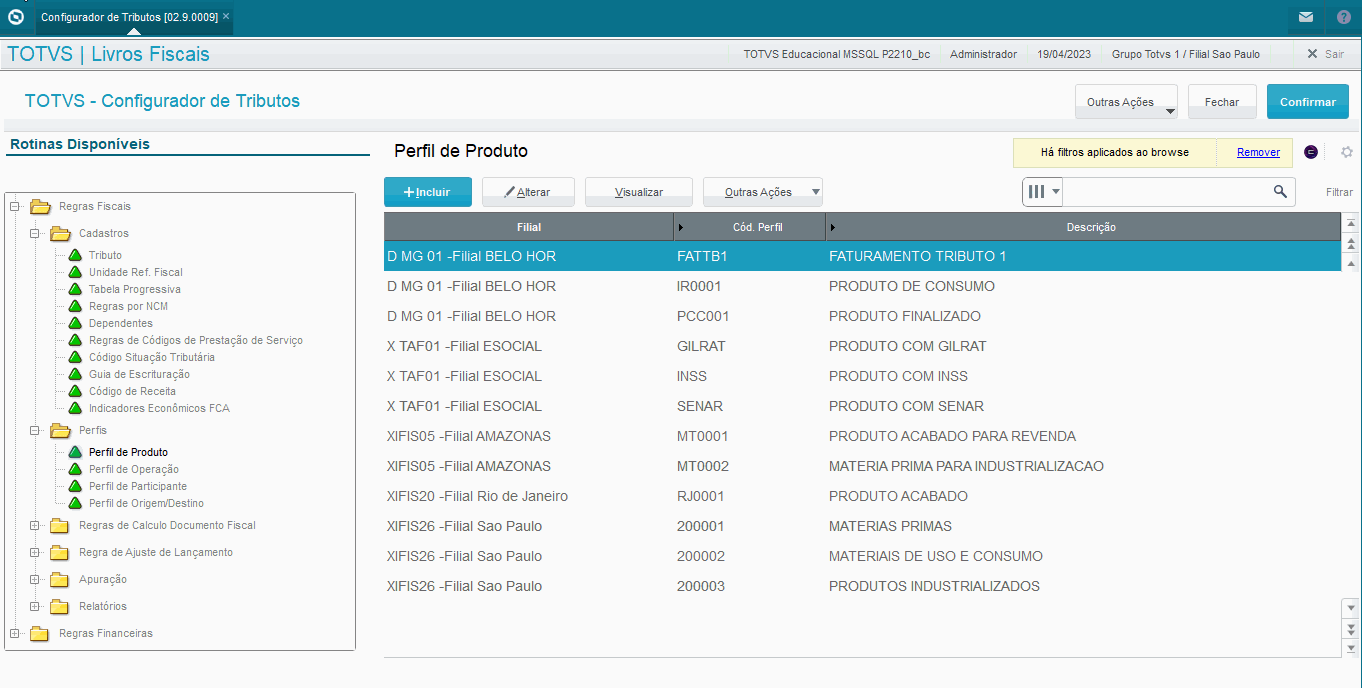Collapse the Perfis tree node

35,431
